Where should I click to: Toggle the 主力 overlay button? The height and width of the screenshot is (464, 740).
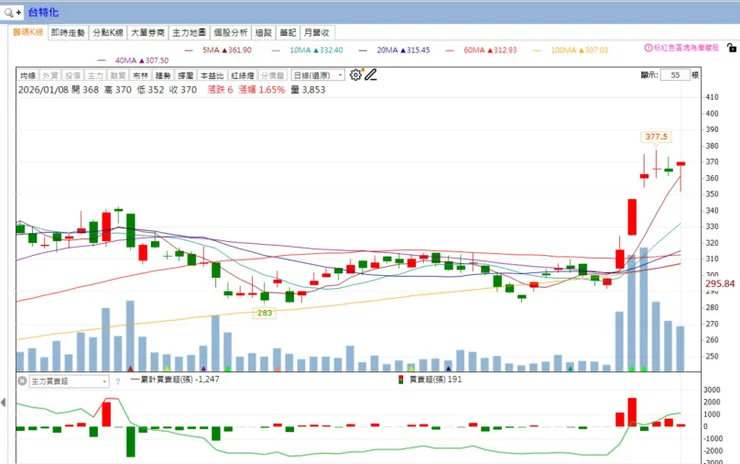pyautogui.click(x=95, y=76)
